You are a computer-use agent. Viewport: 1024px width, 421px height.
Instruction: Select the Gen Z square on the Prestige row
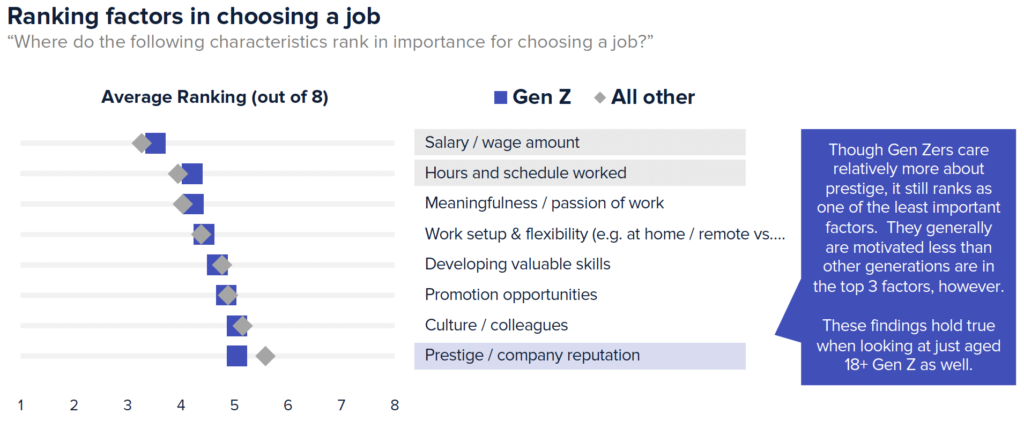pyautogui.click(x=237, y=356)
